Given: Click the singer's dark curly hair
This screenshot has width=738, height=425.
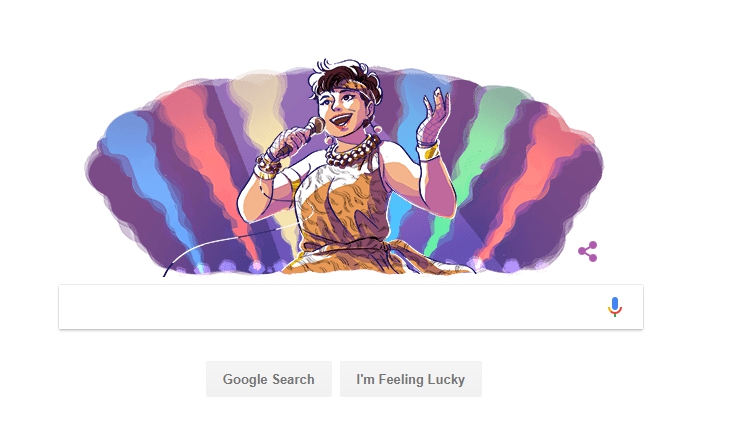Looking at the screenshot, I should pyautogui.click(x=346, y=75).
